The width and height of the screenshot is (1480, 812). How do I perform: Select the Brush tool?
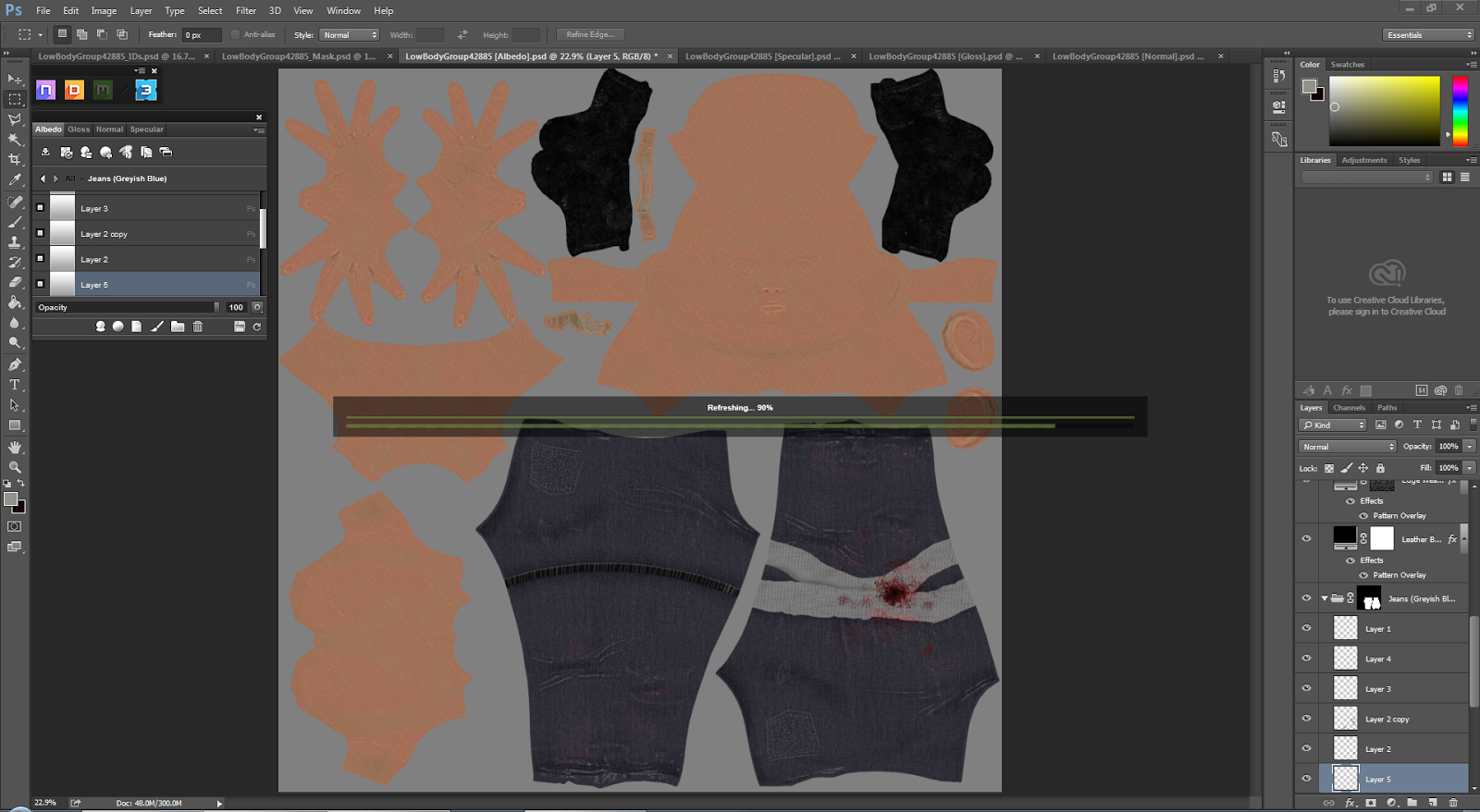click(15, 222)
